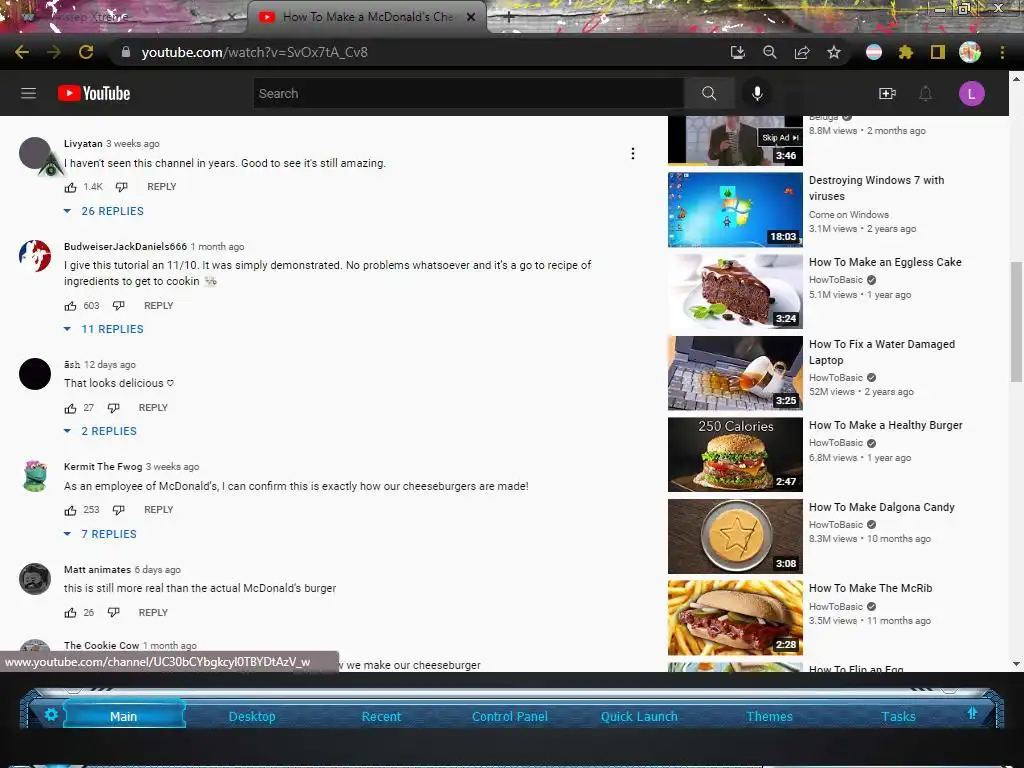Reload the page with the refresh icon

(x=86, y=52)
